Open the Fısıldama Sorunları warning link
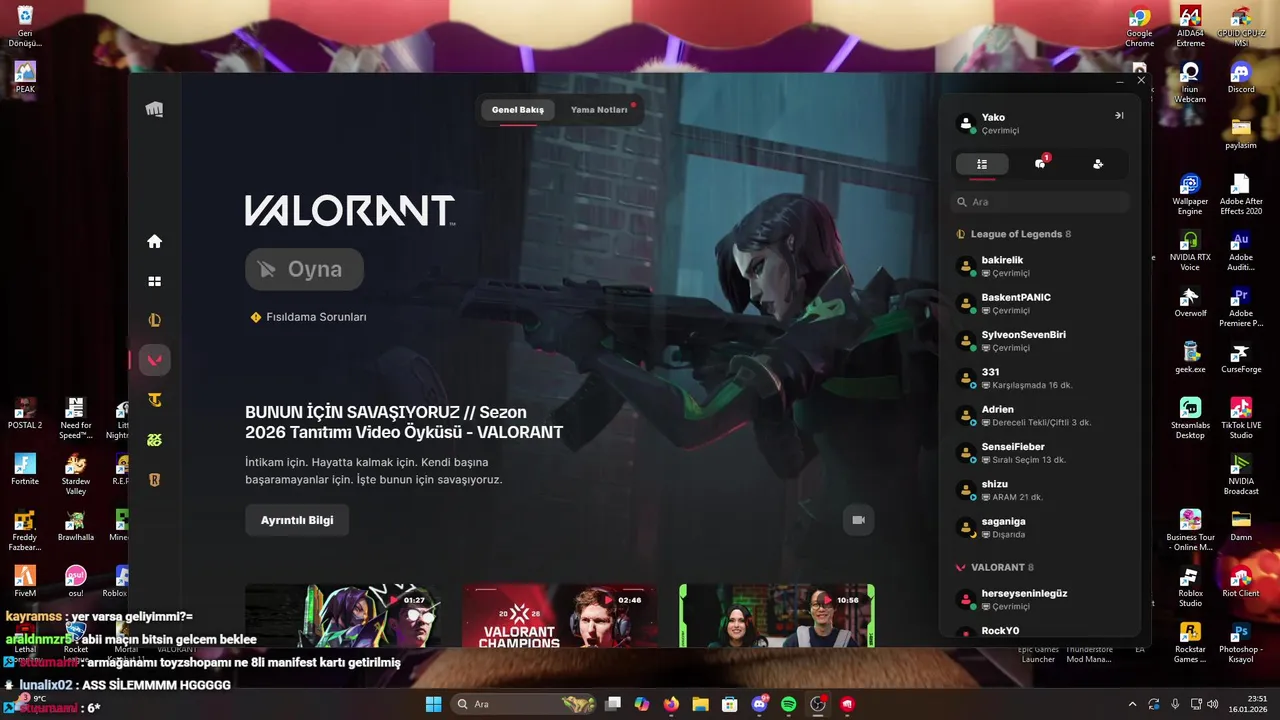The image size is (1280, 720). coord(309,317)
